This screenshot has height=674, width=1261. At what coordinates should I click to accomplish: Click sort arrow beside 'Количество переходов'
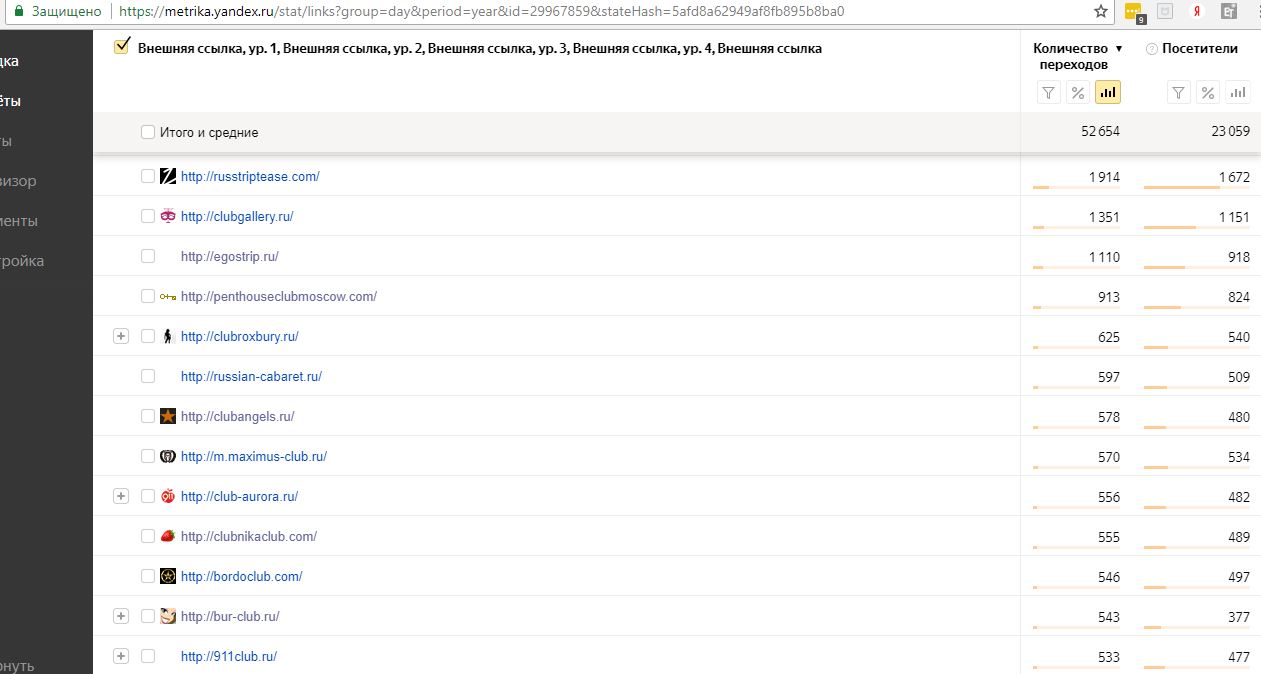pos(1119,49)
